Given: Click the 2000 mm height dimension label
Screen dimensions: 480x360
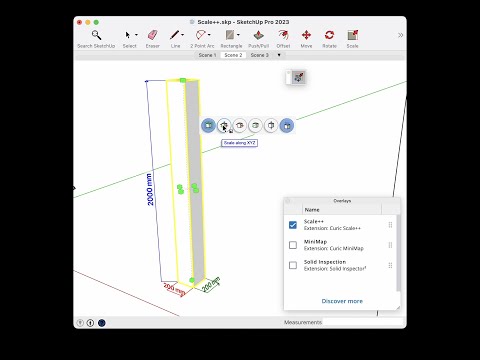Looking at the screenshot, I should point(150,189).
